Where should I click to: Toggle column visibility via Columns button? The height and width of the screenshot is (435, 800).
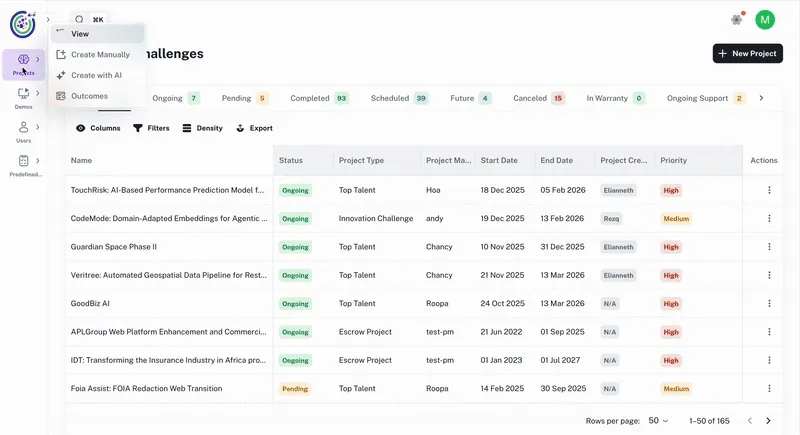98,128
